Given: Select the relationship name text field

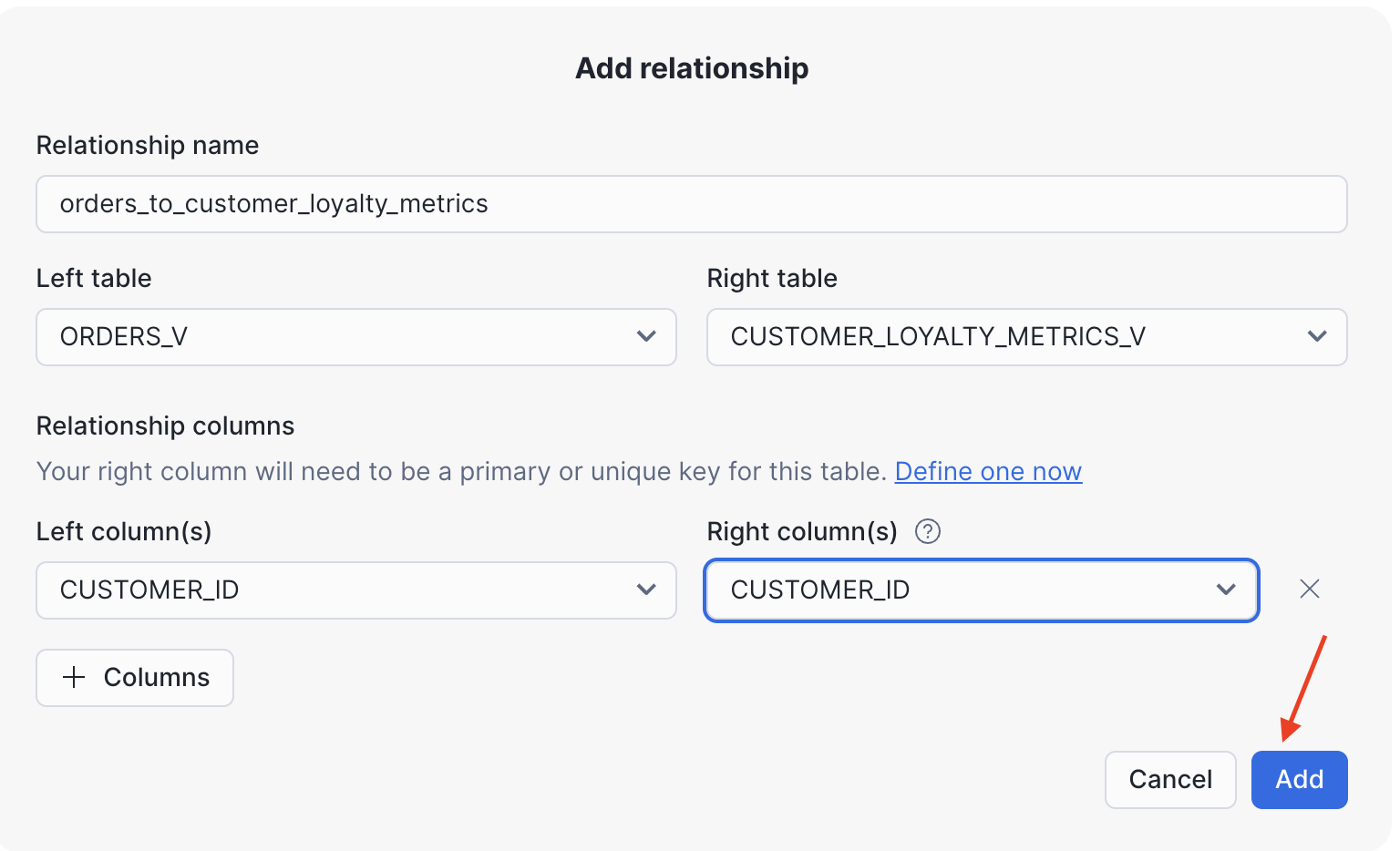Looking at the screenshot, I should tap(691, 204).
